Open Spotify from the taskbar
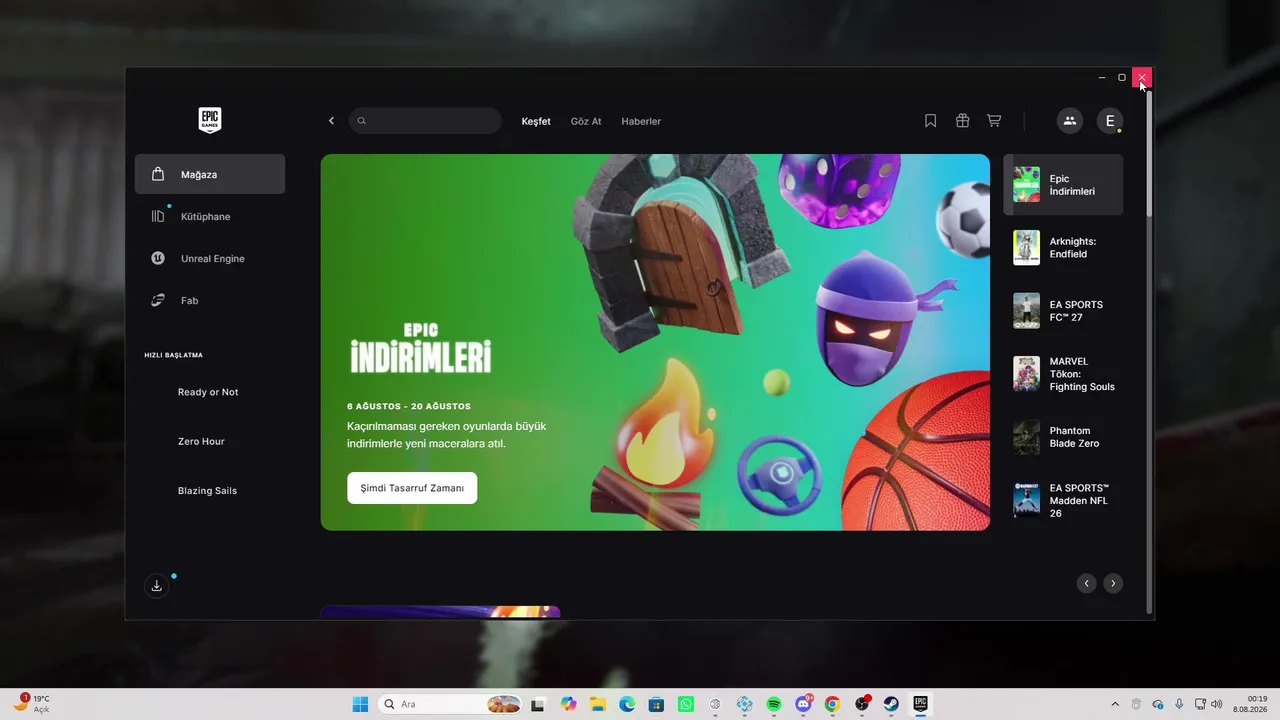 click(x=774, y=704)
